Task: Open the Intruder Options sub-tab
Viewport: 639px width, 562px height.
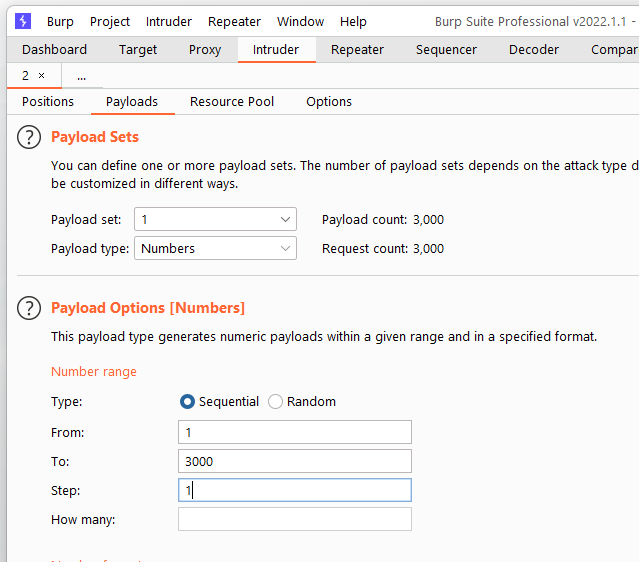Action: [x=329, y=102]
